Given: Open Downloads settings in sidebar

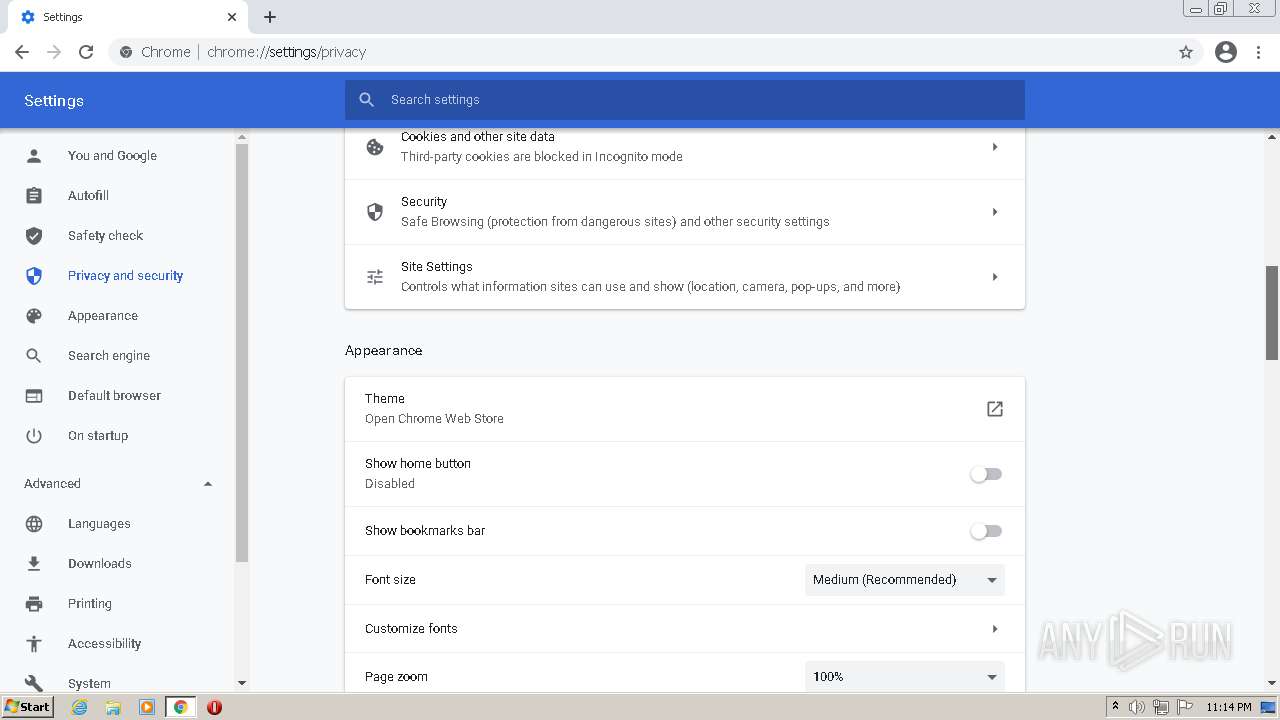Looking at the screenshot, I should [x=99, y=564].
